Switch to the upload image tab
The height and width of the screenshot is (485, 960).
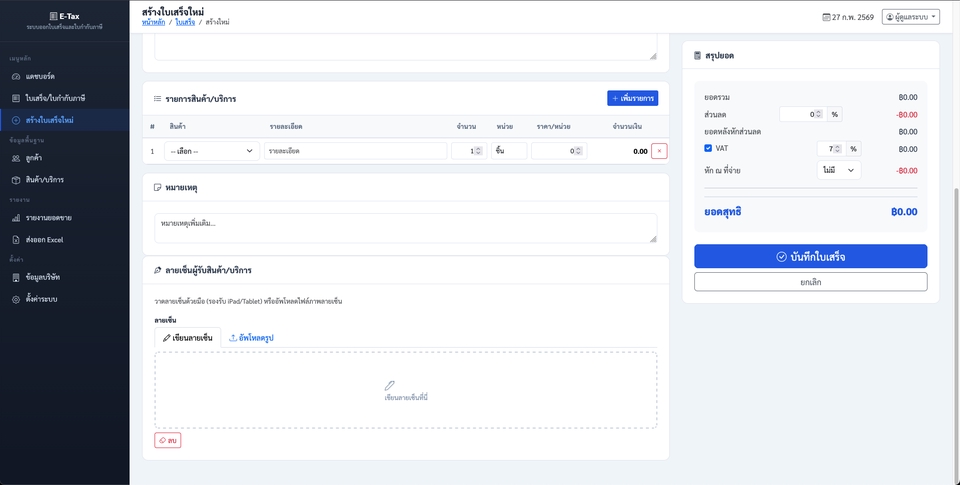click(x=252, y=338)
